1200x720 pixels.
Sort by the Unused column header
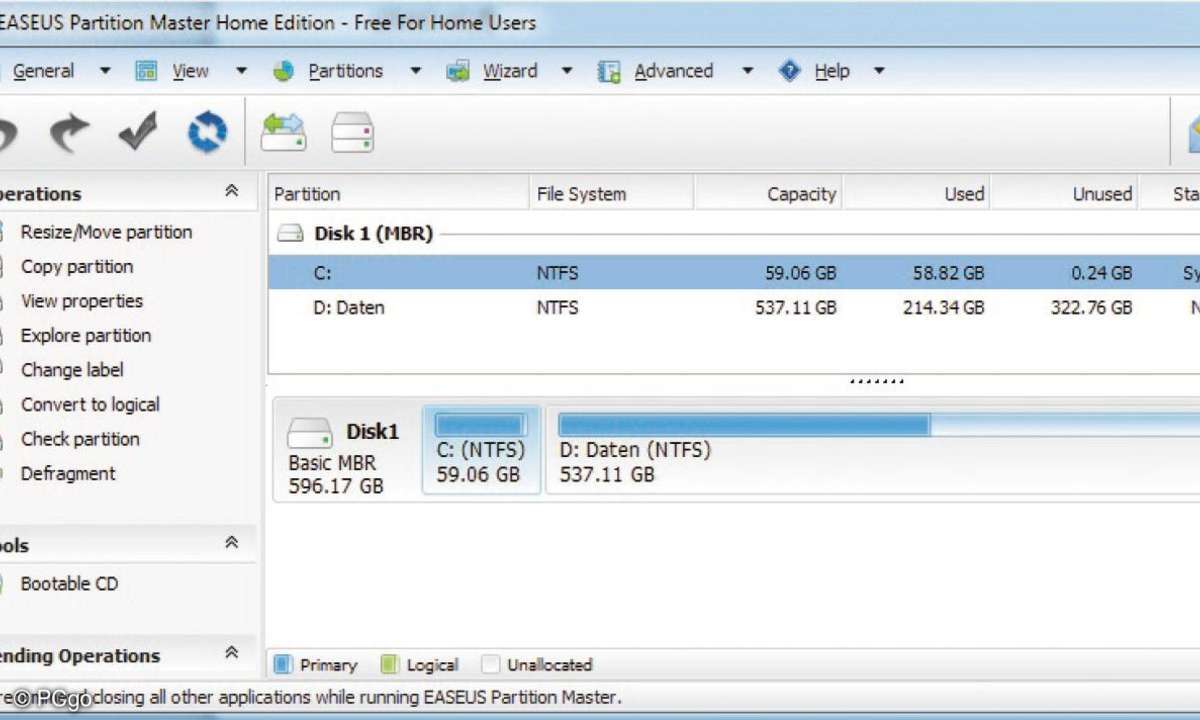point(1064,194)
